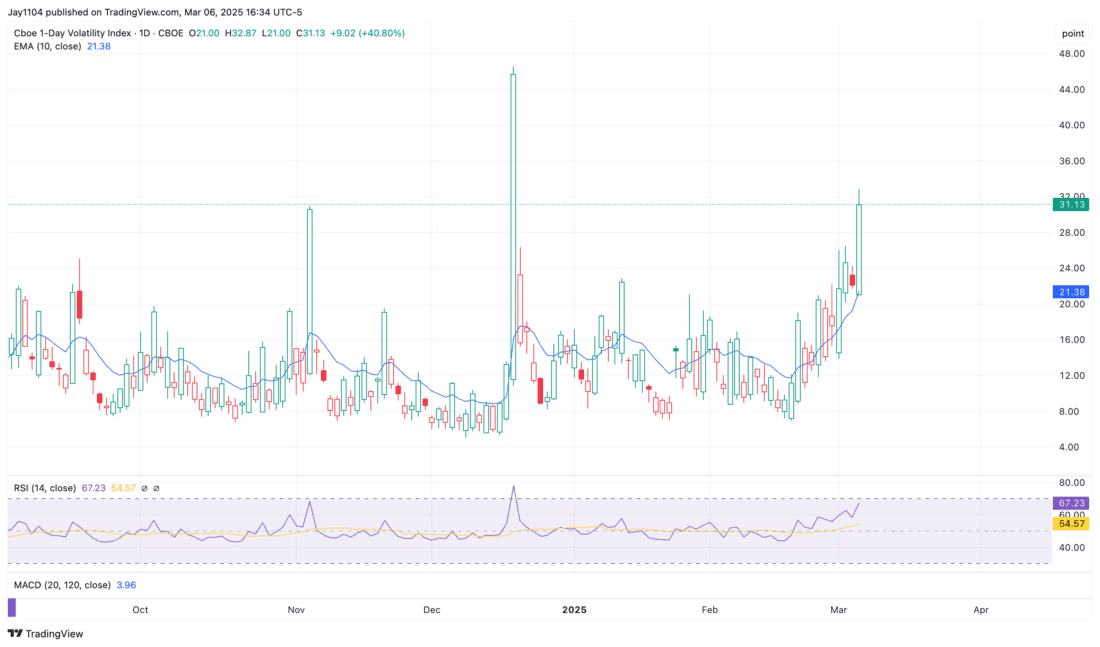Click the 2025 label on the time axis
Viewport: 1100px width, 647px height.
point(575,609)
